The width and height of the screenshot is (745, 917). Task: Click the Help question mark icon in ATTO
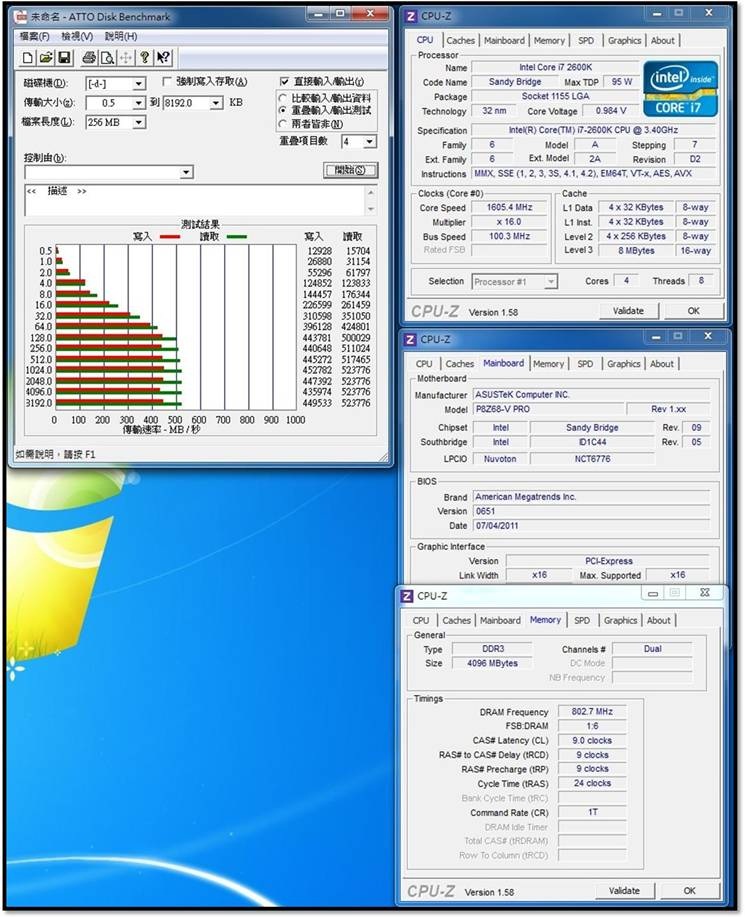(x=144, y=57)
